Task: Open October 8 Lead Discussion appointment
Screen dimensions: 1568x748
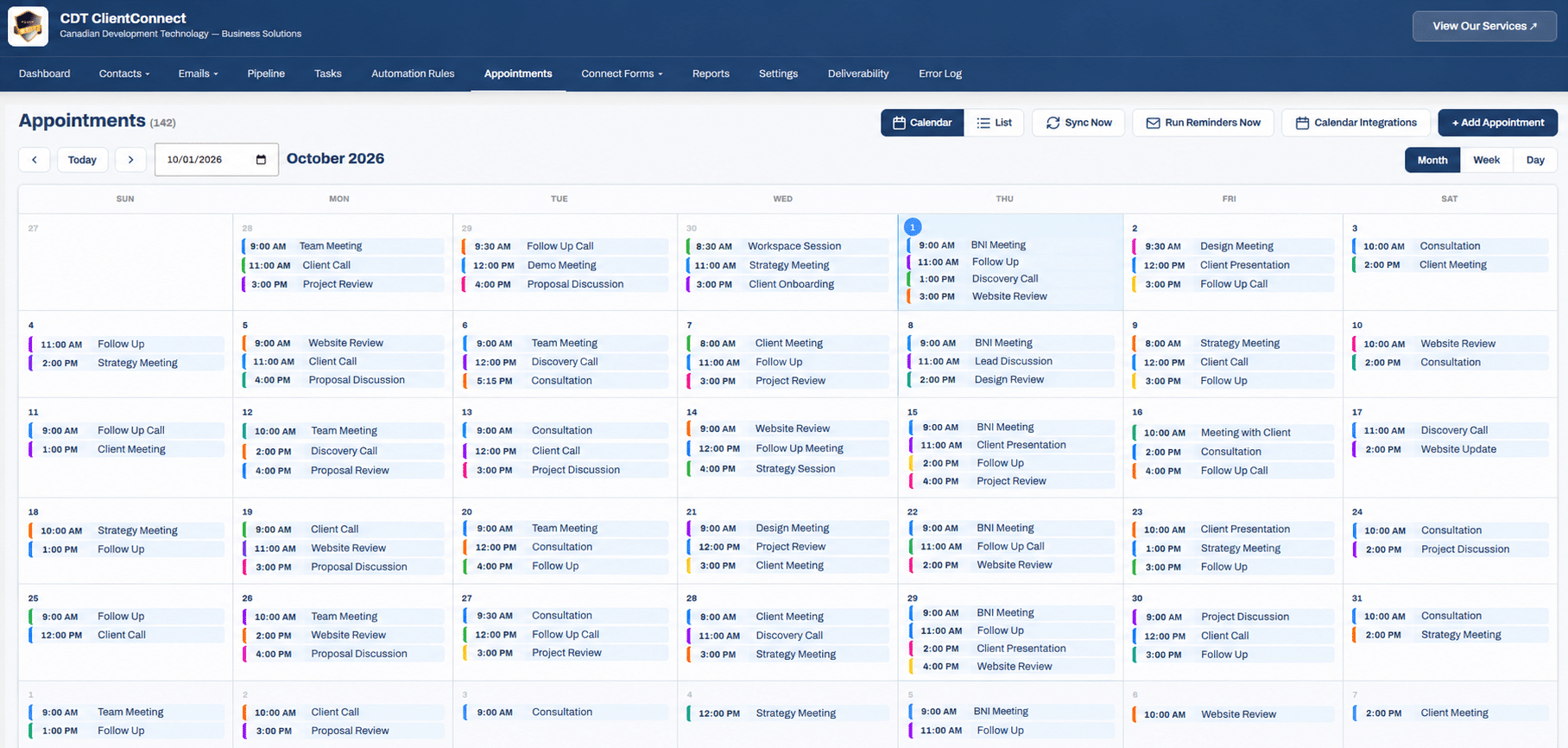Action: click(x=1010, y=361)
